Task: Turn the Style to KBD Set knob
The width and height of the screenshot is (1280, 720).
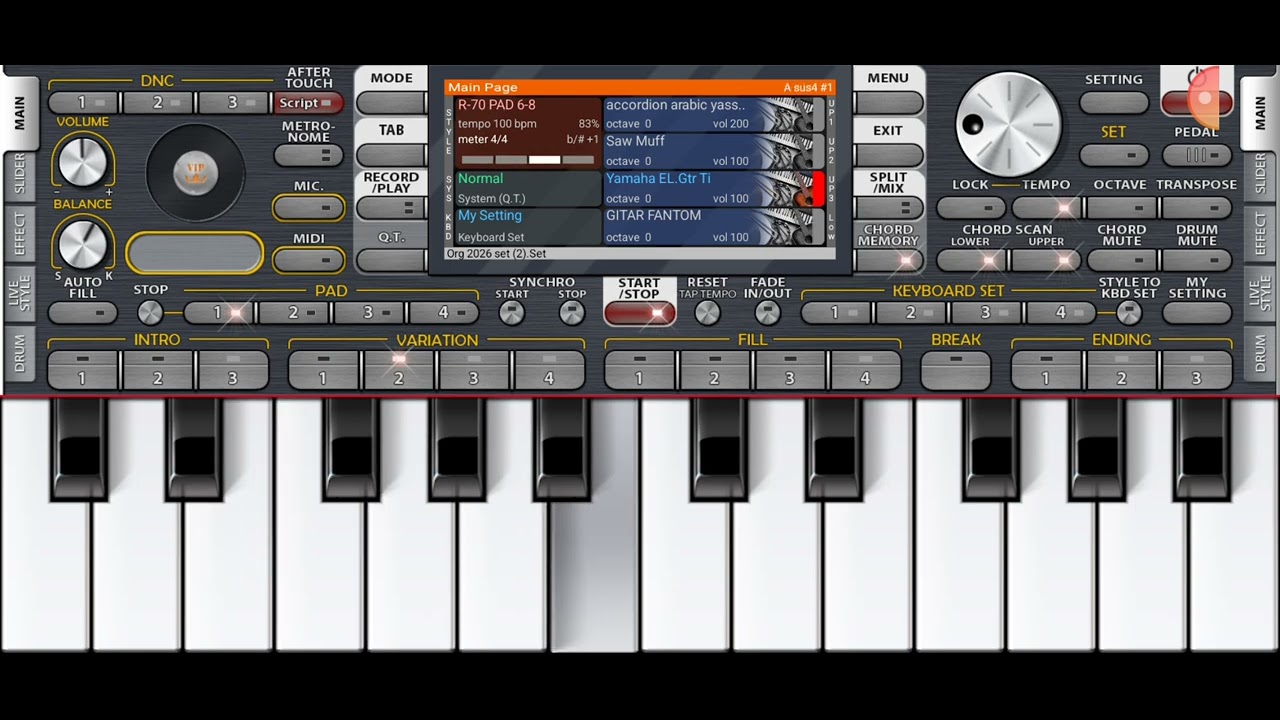Action: tap(1129, 313)
